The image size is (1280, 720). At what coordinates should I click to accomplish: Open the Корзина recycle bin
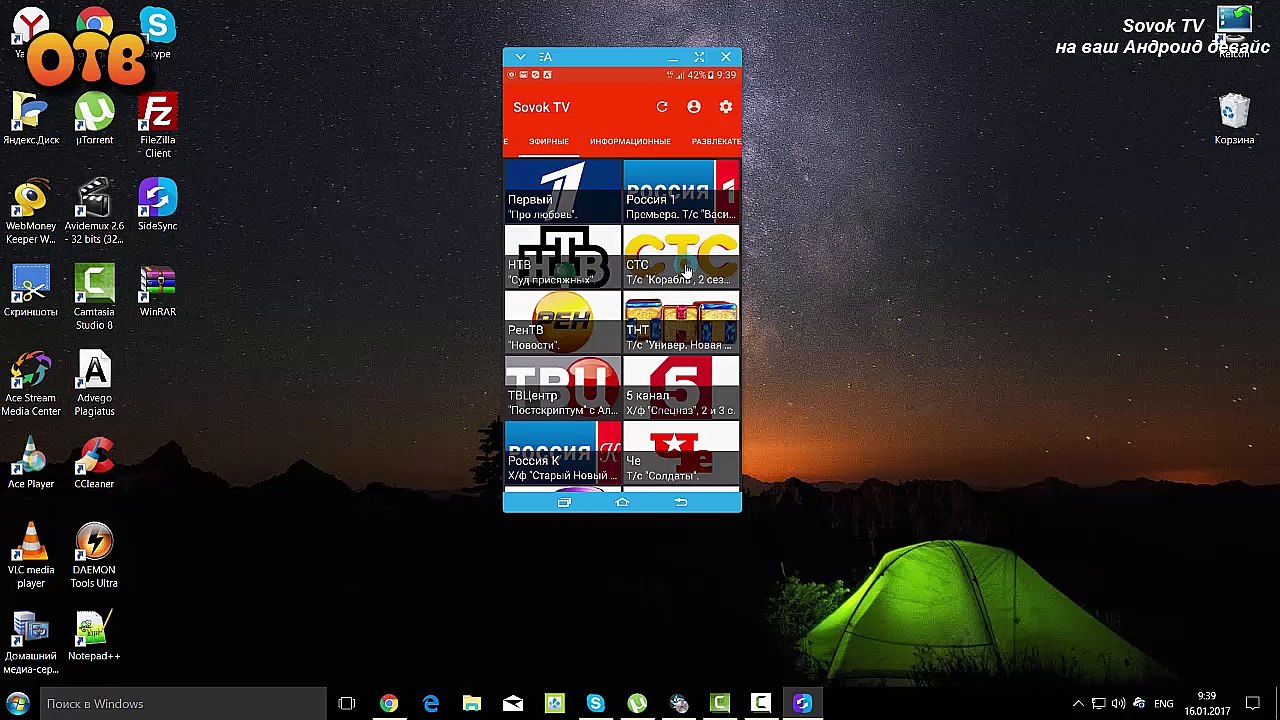1234,119
